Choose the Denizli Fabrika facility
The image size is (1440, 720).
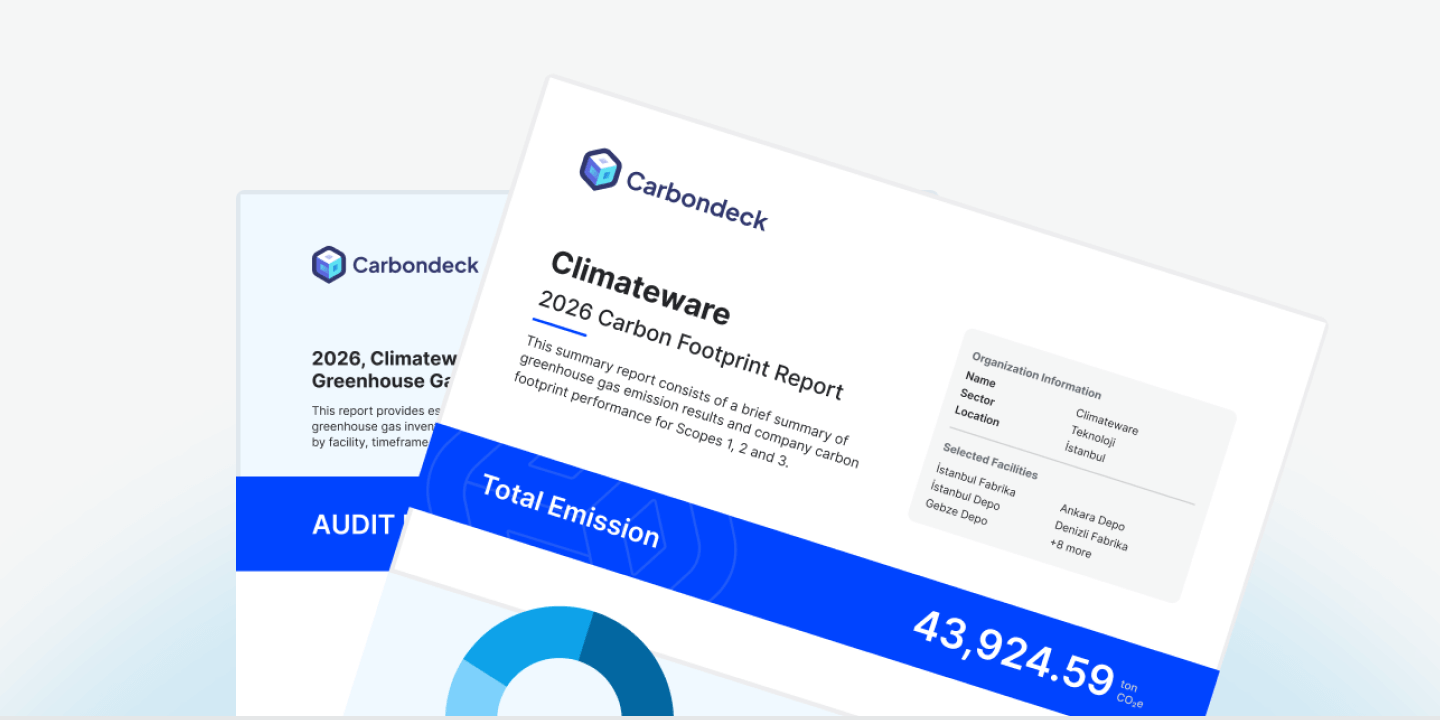pyautogui.click(x=1090, y=535)
